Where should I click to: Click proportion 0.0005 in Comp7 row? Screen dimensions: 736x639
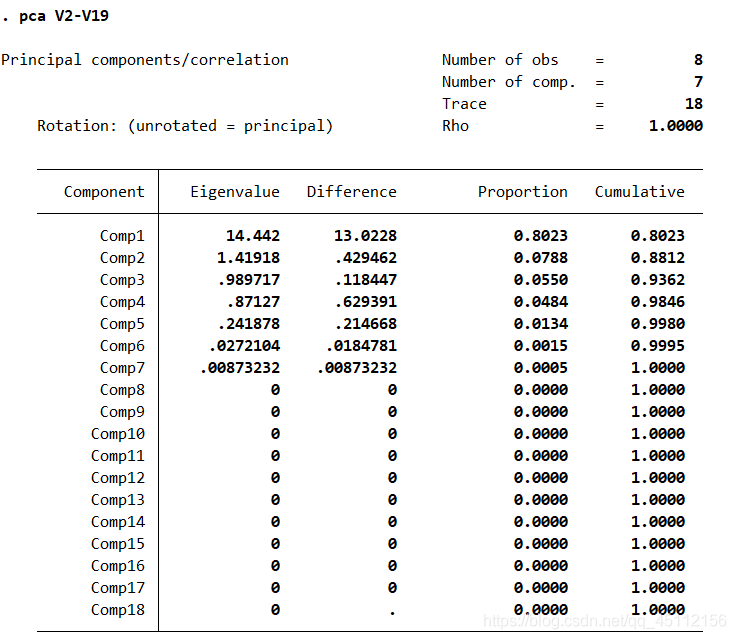point(541,368)
